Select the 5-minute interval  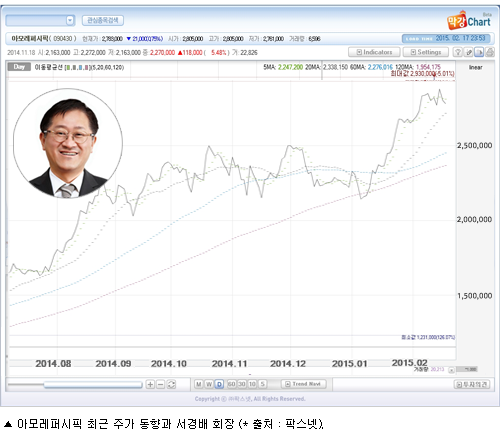[263, 384]
